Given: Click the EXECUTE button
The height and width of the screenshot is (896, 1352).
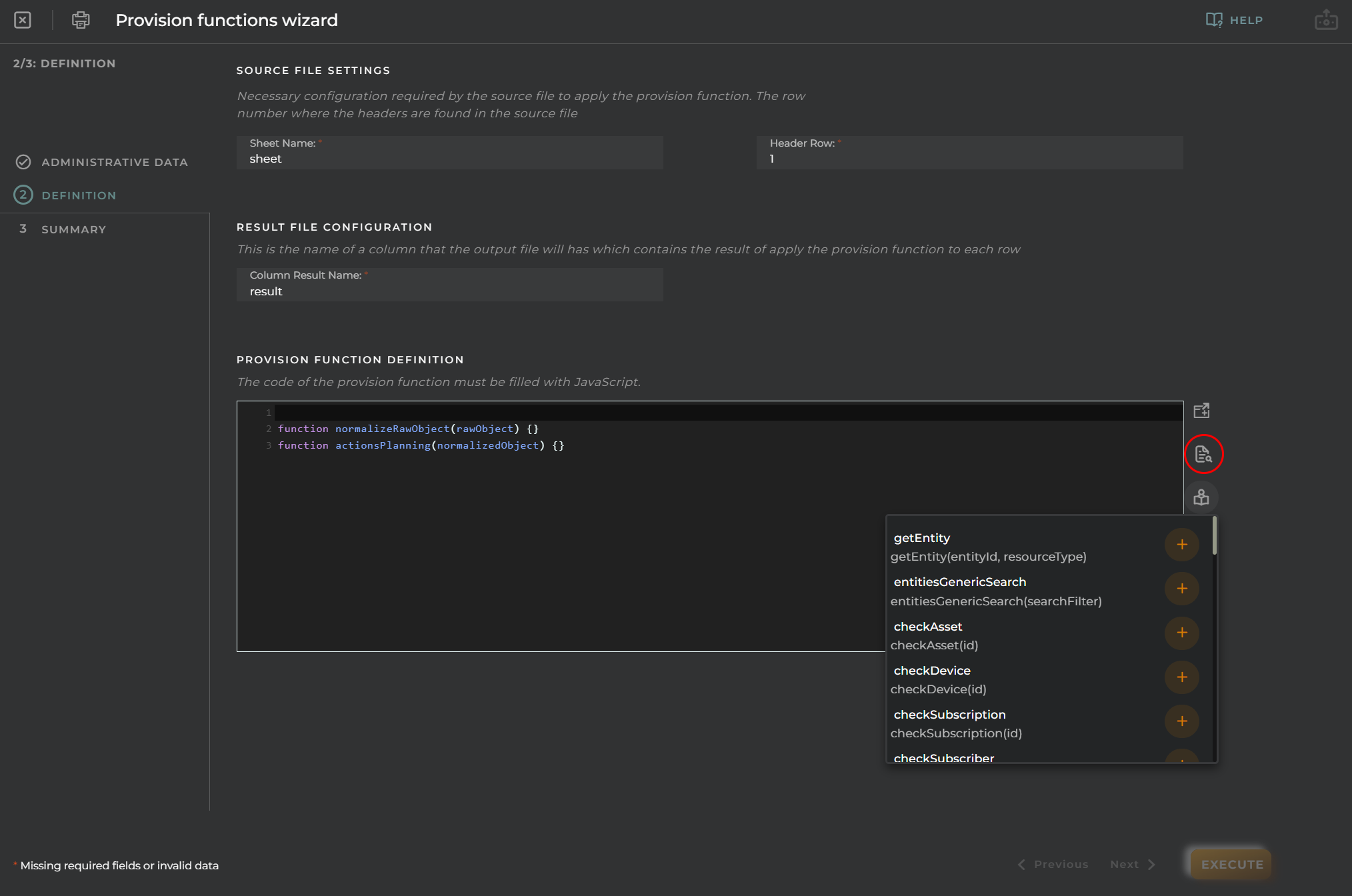Looking at the screenshot, I should tap(1231, 865).
